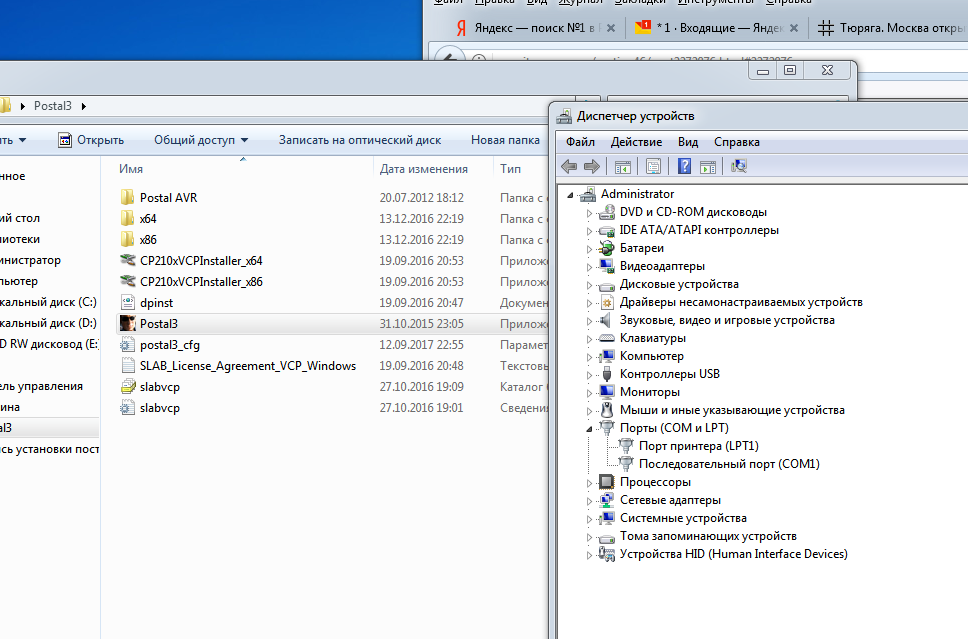This screenshot has width=968, height=639.
Task: Collapse Порты (COM и LPT) node
Action: 589,428
